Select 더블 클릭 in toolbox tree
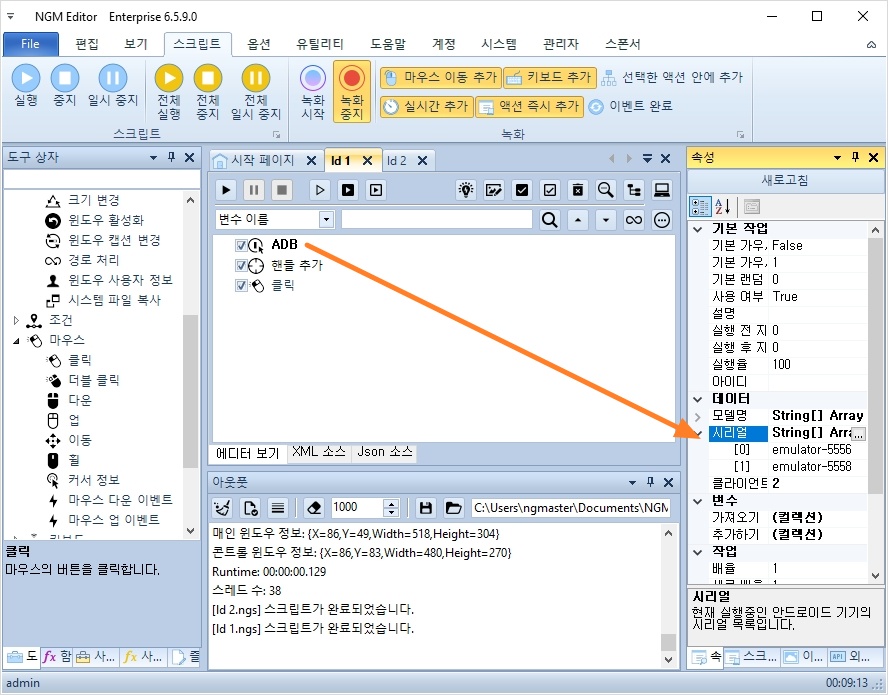The image size is (888, 695). (93, 380)
